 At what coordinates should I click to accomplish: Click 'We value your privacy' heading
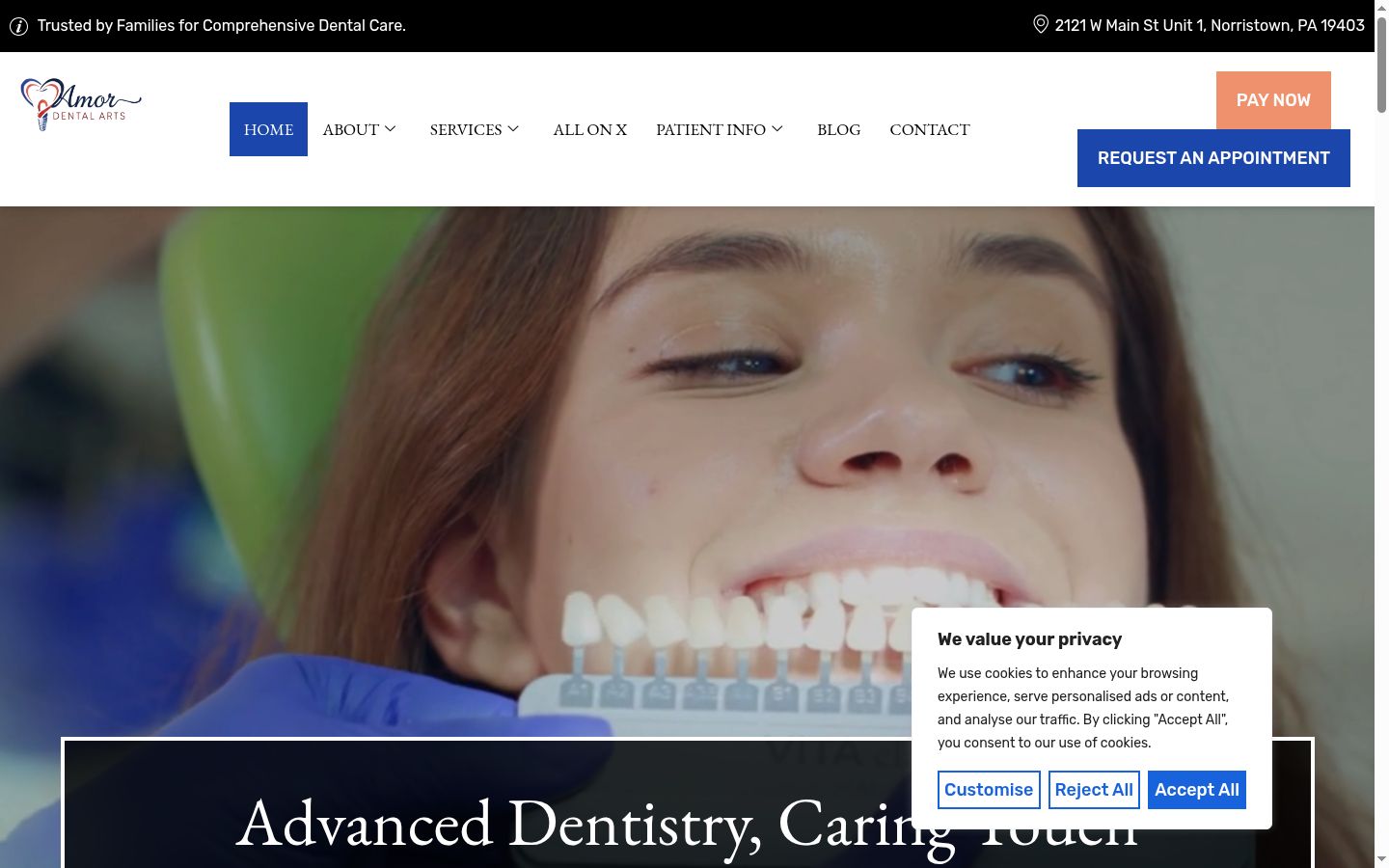tap(1029, 639)
